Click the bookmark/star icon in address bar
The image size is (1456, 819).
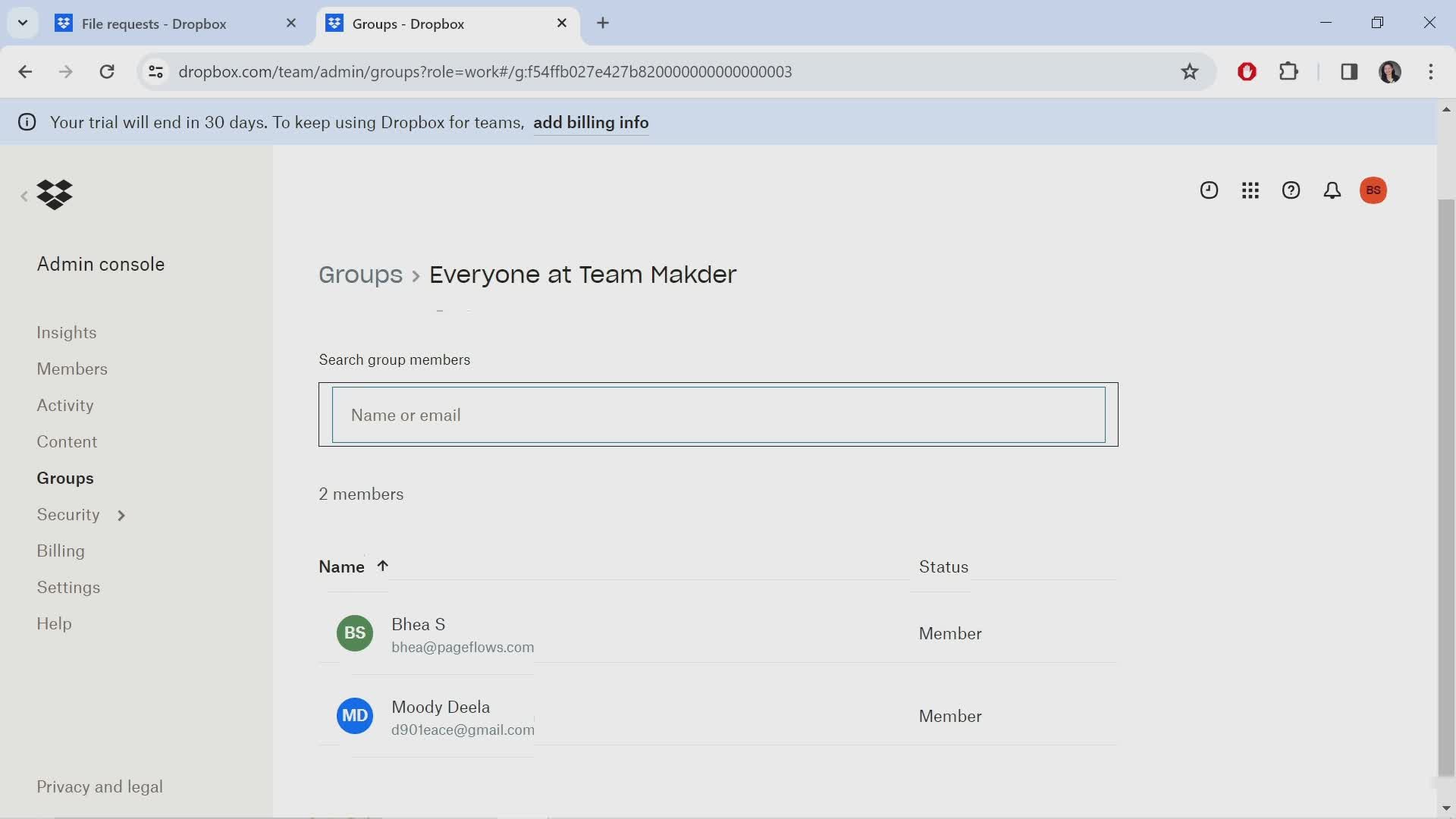1190,71
